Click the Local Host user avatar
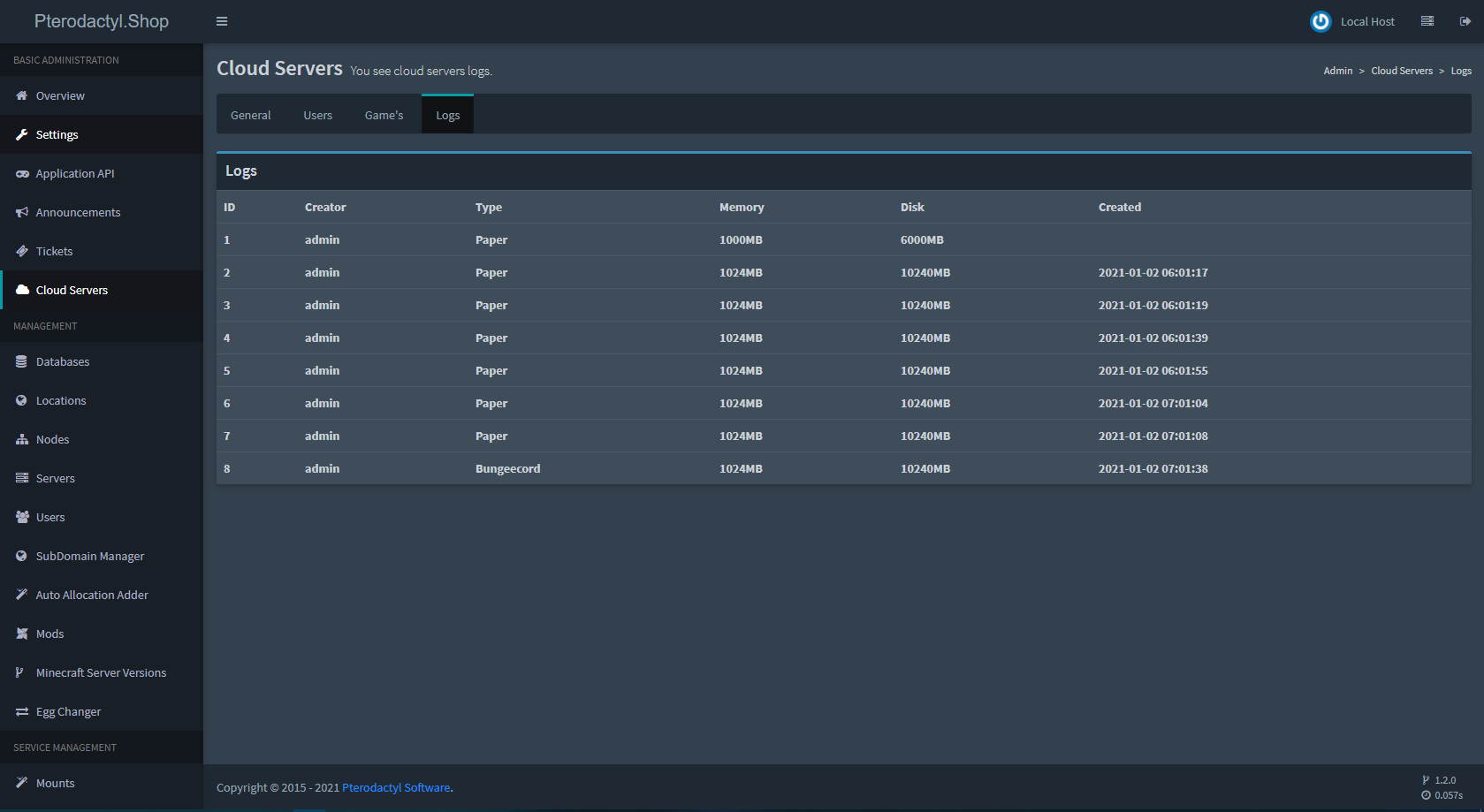This screenshot has height=812, width=1484. pos(1320,21)
